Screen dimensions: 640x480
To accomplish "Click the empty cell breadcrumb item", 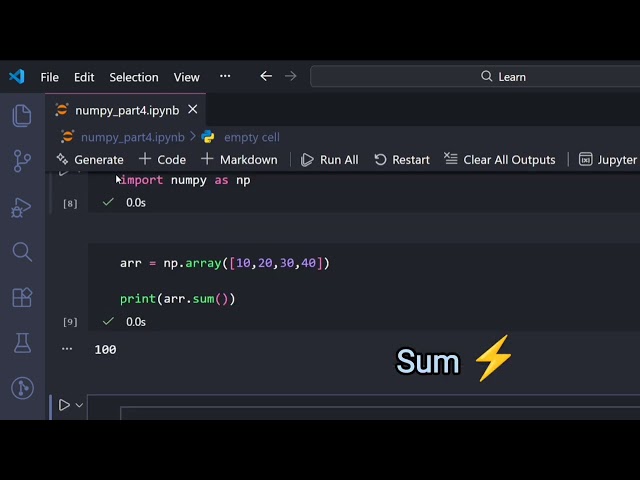I will pos(251,137).
